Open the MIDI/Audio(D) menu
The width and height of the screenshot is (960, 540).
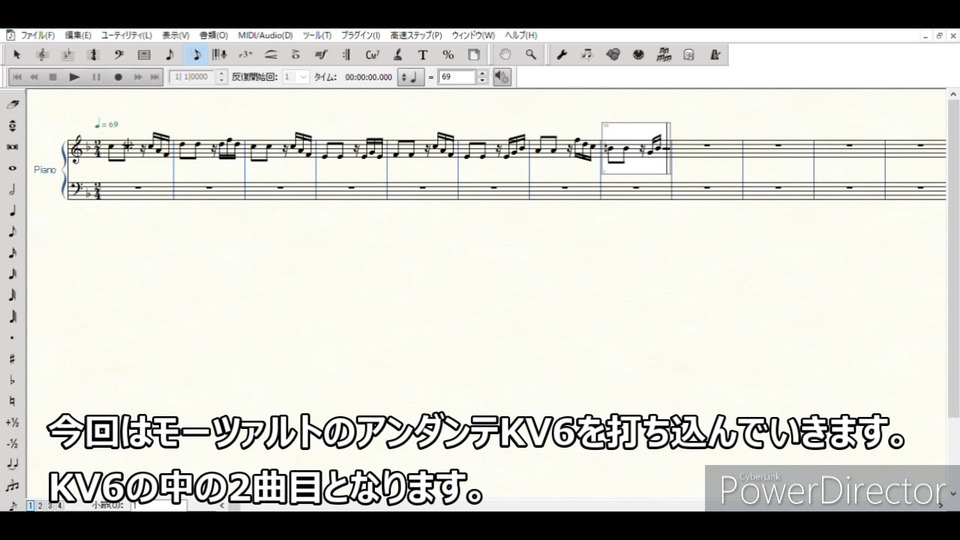click(x=266, y=36)
